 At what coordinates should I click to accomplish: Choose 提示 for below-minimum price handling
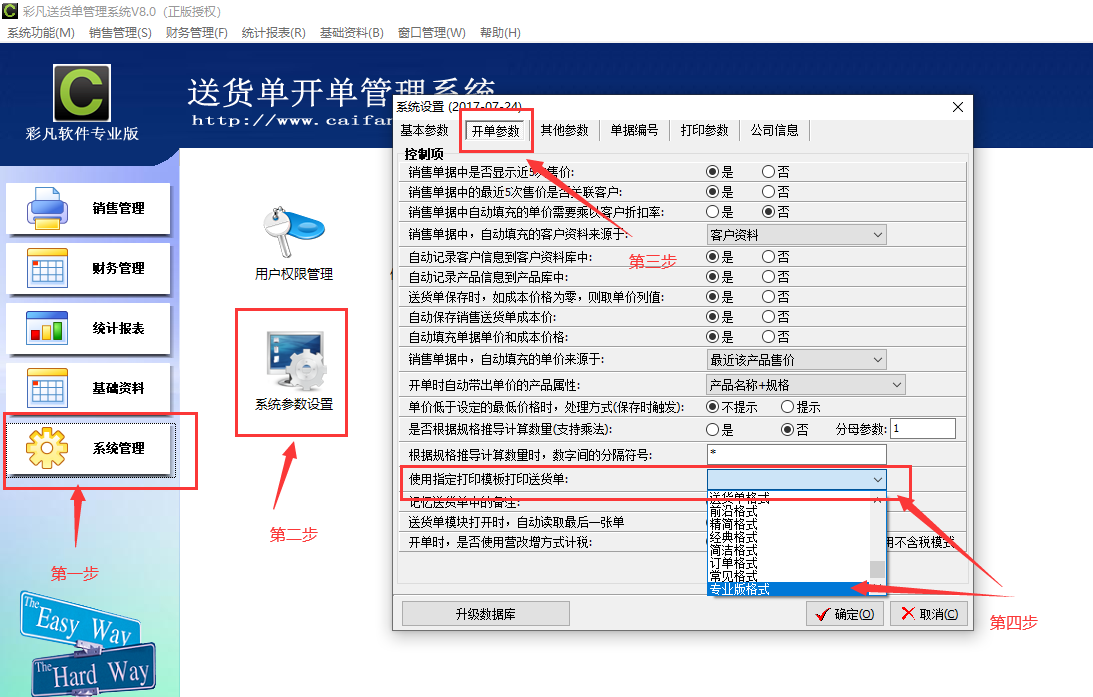pos(787,407)
